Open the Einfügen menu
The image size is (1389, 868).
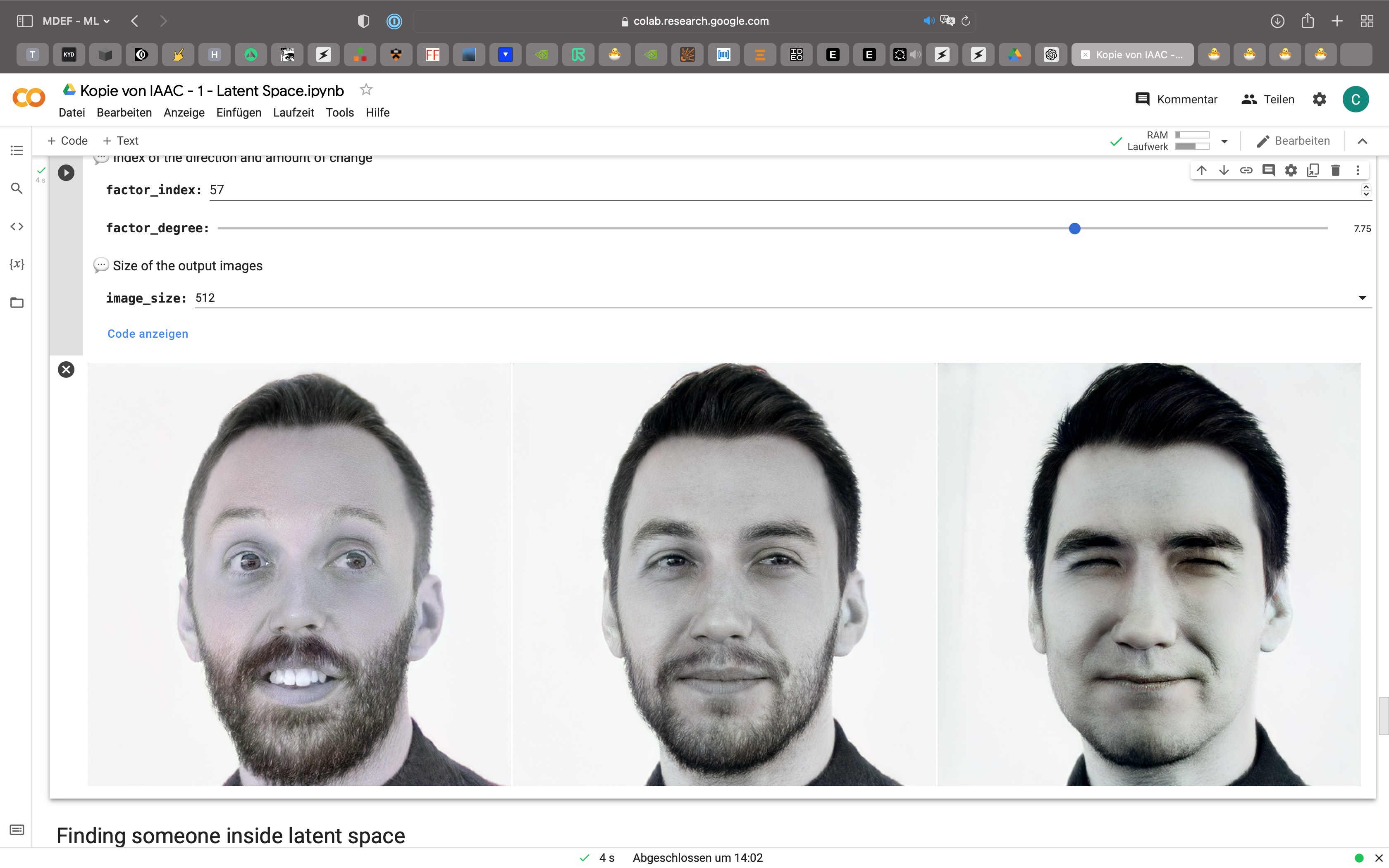pos(238,112)
